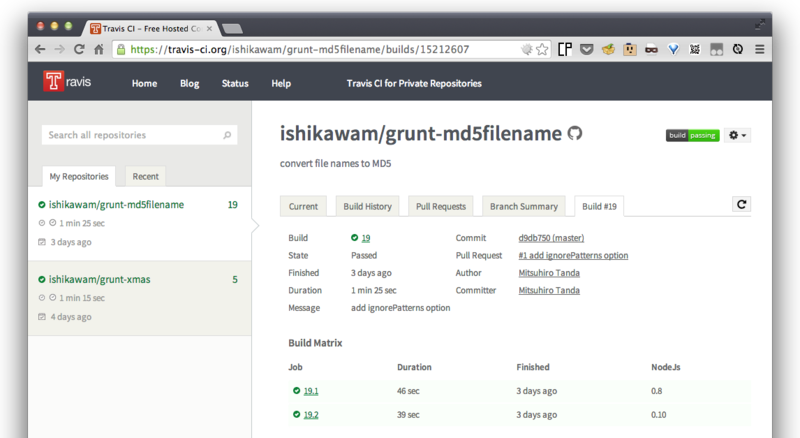The width and height of the screenshot is (800, 438).
Task: Click green status icon for job 19.1
Action: point(296,391)
